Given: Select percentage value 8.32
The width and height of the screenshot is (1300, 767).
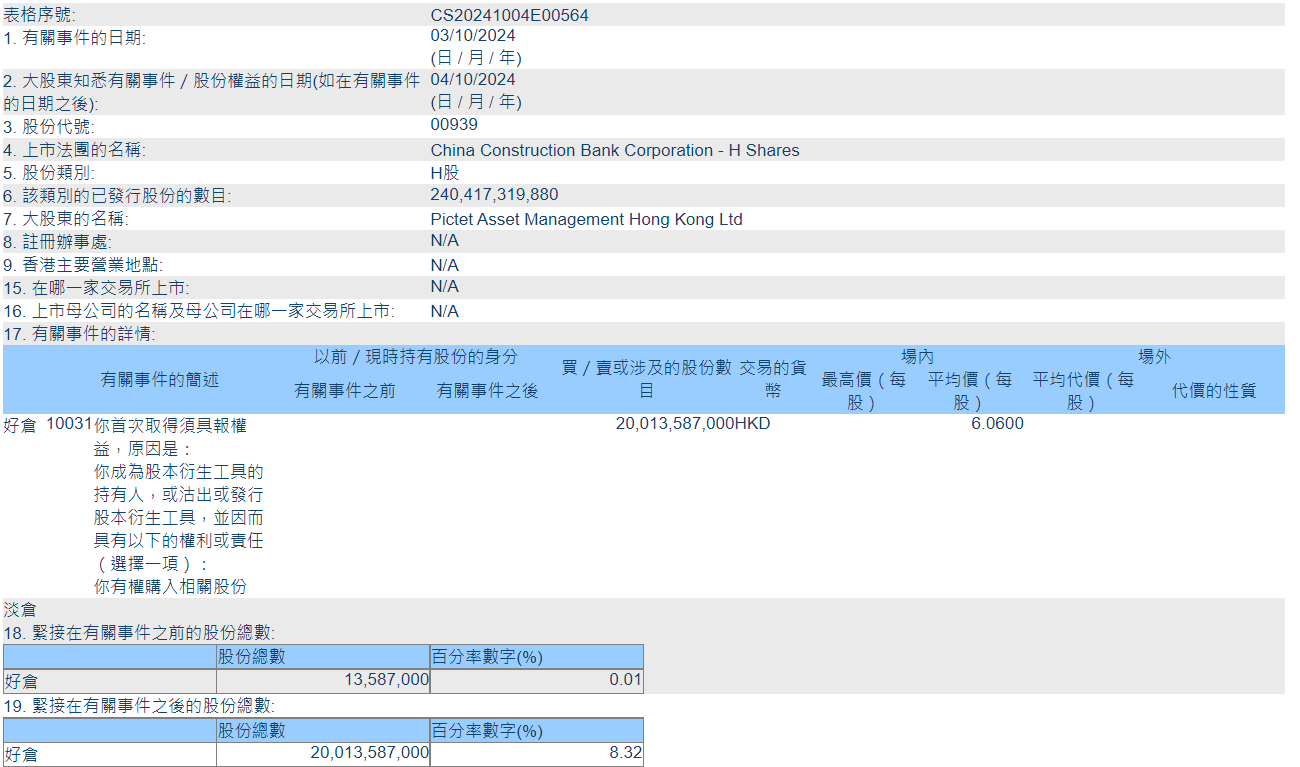Looking at the screenshot, I should point(626,753).
